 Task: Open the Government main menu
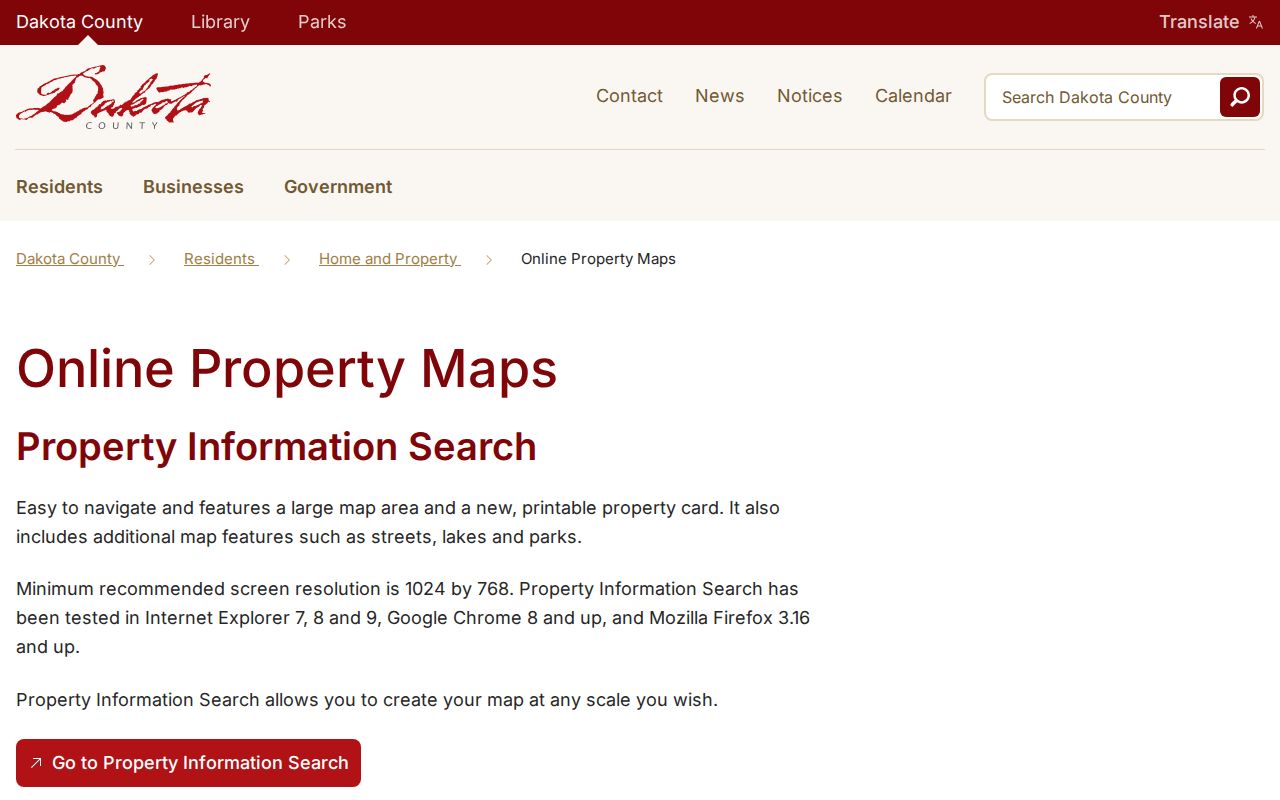(x=338, y=187)
